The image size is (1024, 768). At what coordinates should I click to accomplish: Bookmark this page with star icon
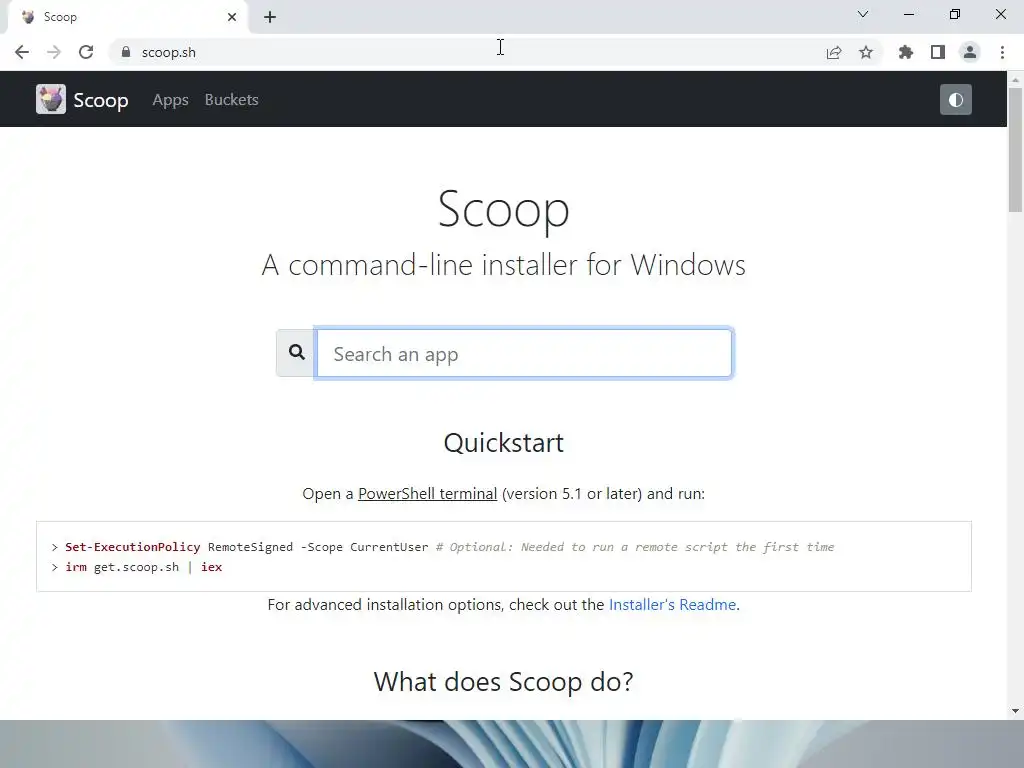(866, 52)
